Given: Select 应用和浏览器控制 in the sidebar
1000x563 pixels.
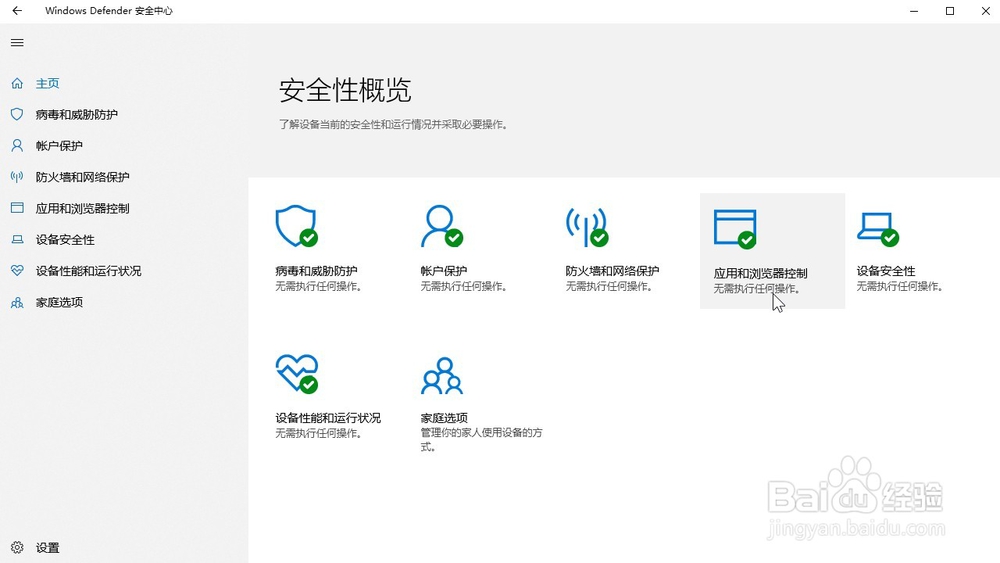Looking at the screenshot, I should 82,208.
